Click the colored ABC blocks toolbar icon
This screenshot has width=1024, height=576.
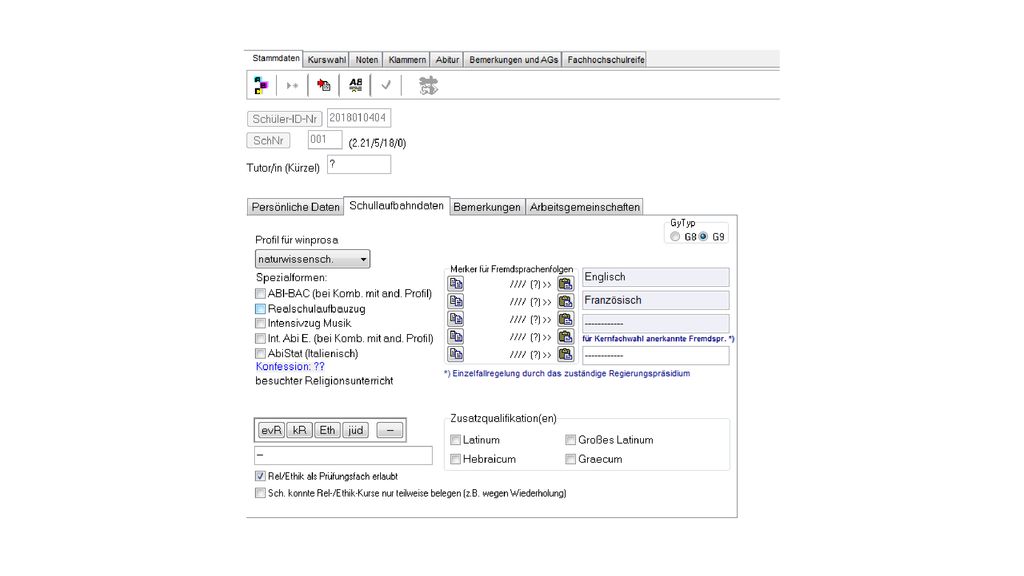261,85
